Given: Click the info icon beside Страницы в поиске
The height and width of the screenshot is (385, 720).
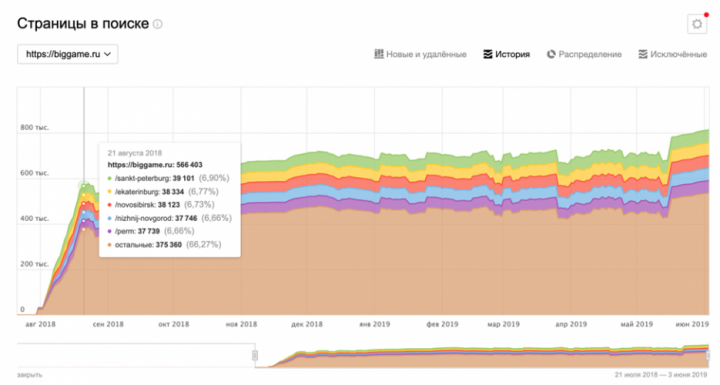Looking at the screenshot, I should point(158,24).
